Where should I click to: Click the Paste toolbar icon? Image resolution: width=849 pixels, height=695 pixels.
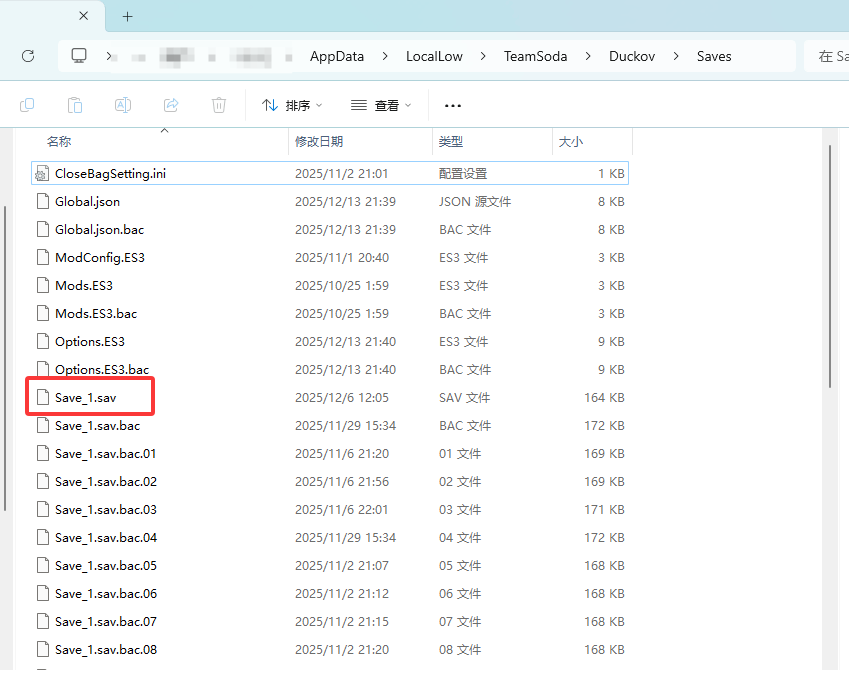pyautogui.click(x=75, y=105)
